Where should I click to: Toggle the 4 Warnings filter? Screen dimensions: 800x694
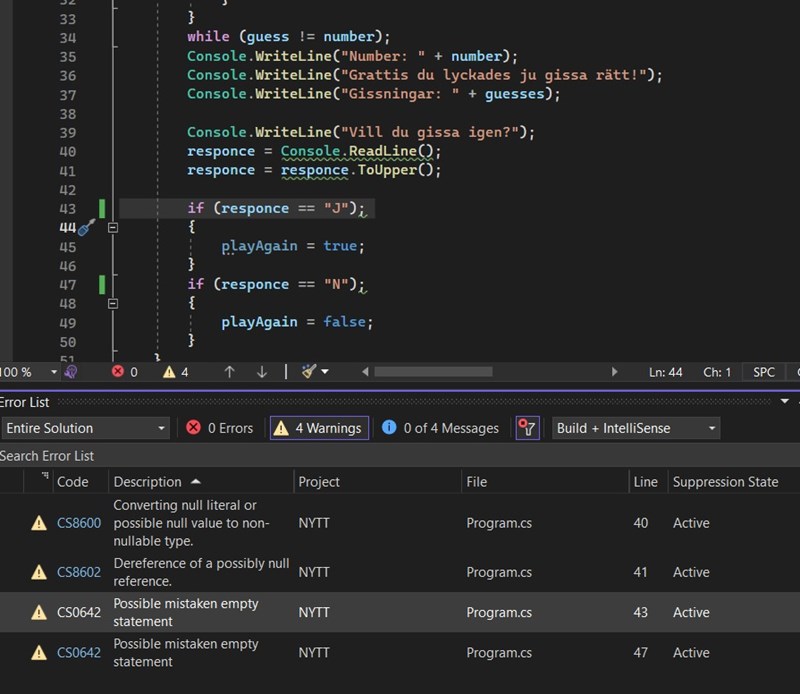[x=319, y=428]
